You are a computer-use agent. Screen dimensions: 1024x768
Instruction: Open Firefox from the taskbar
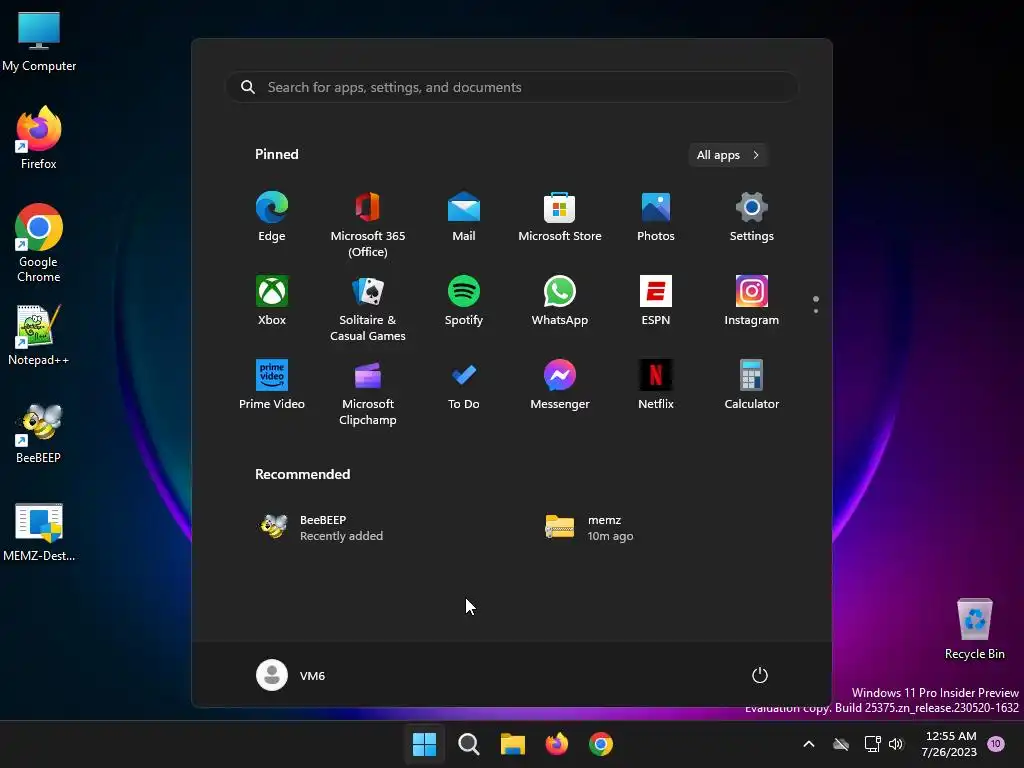556,744
